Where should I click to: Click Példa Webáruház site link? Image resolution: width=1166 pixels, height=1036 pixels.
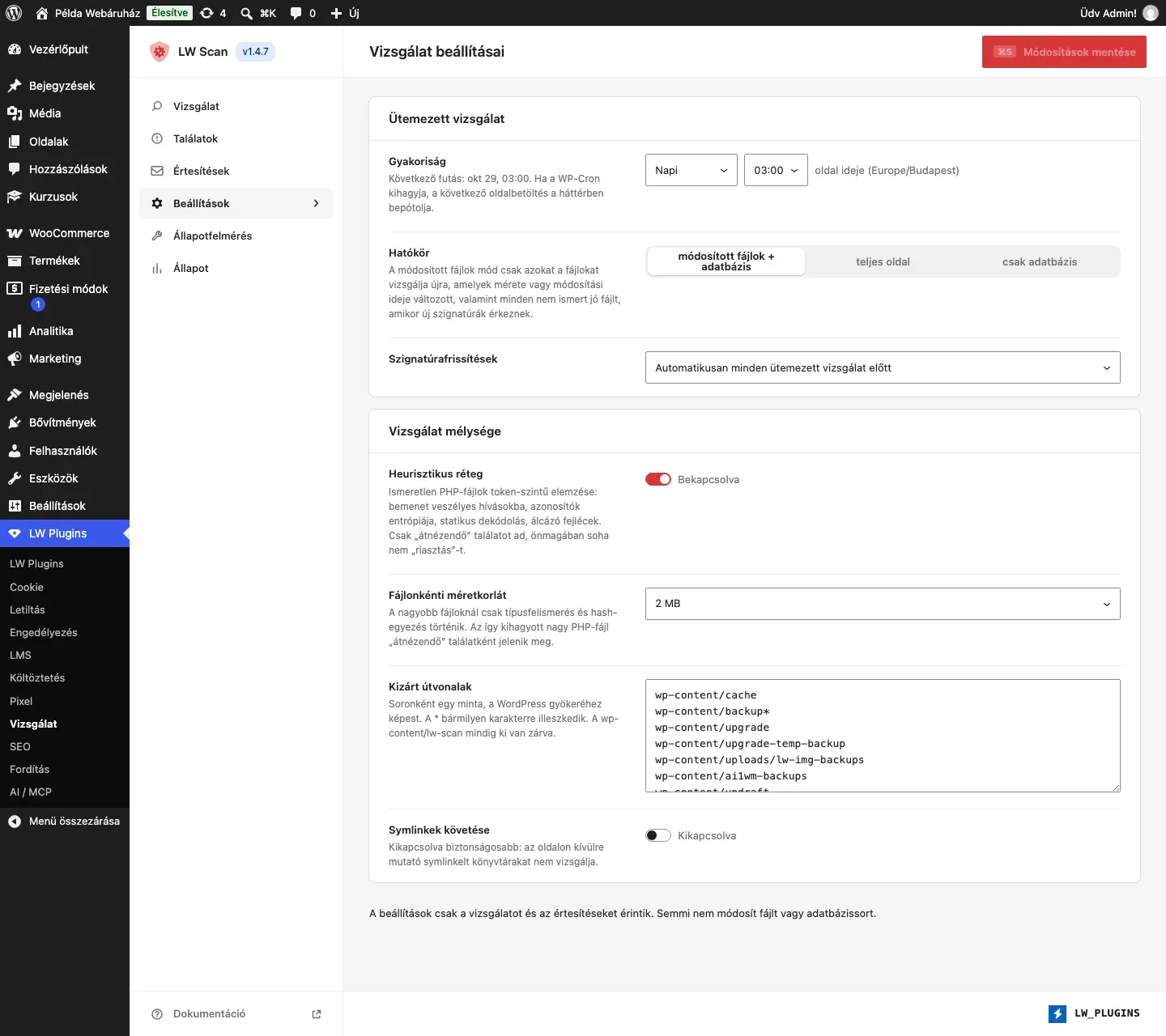tap(88, 13)
